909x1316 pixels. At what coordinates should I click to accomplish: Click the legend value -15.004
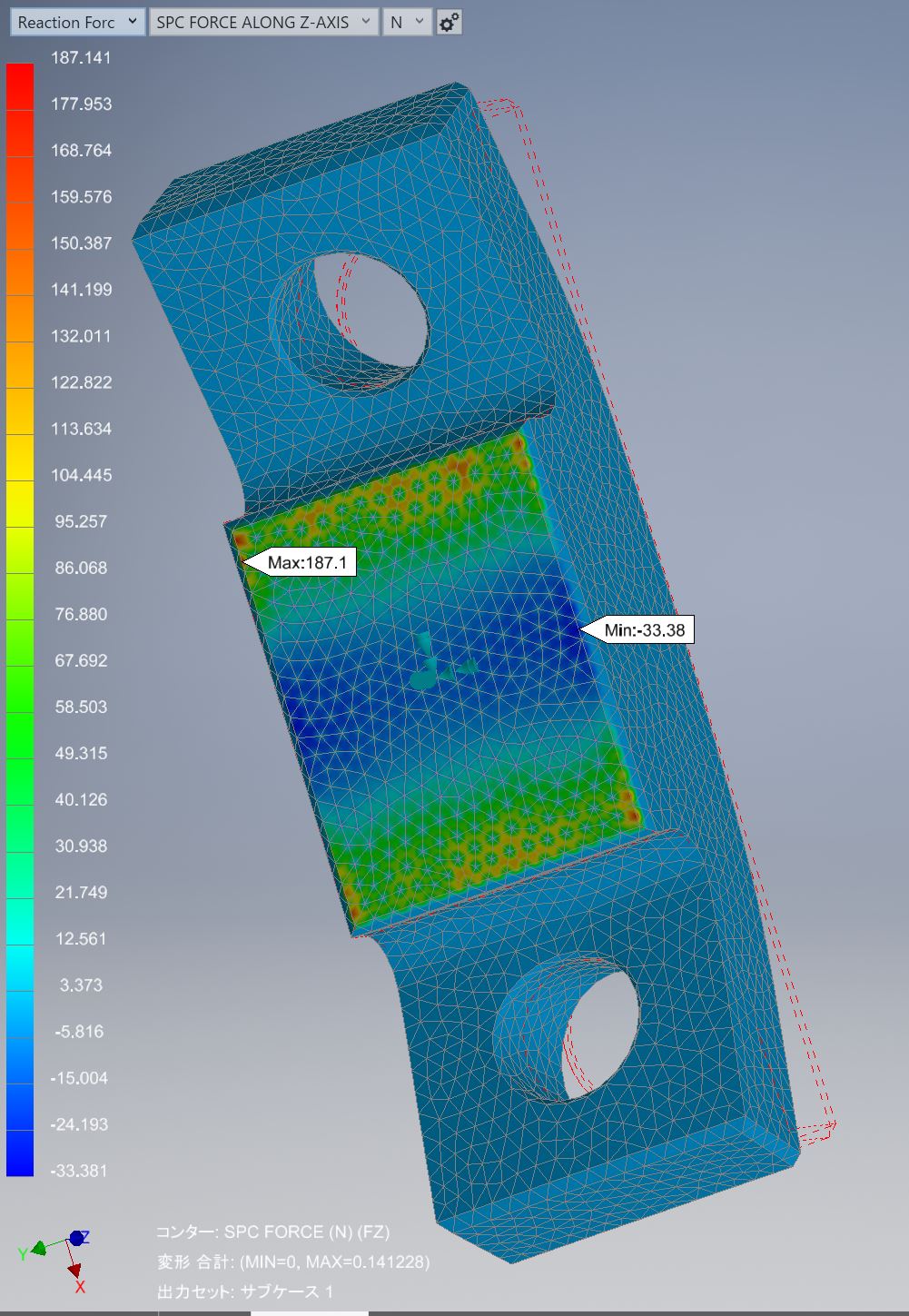click(x=79, y=1077)
